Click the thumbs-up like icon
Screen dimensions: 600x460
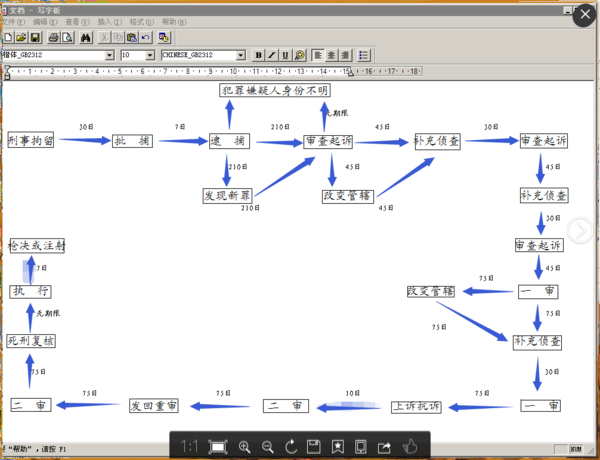[408, 445]
